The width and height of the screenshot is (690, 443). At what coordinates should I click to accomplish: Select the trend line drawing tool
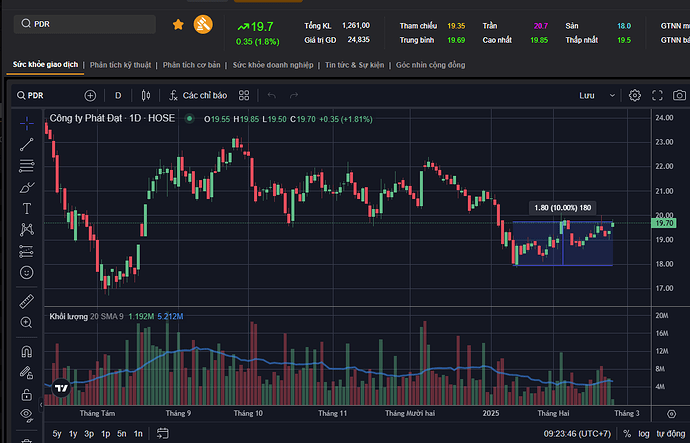point(26,143)
